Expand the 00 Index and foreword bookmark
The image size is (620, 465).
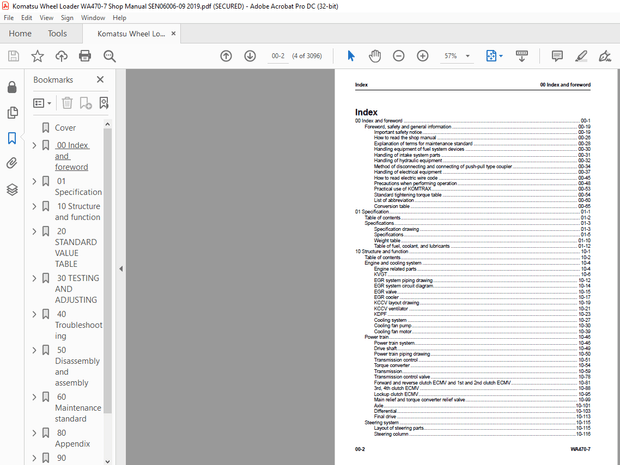[x=34, y=146]
